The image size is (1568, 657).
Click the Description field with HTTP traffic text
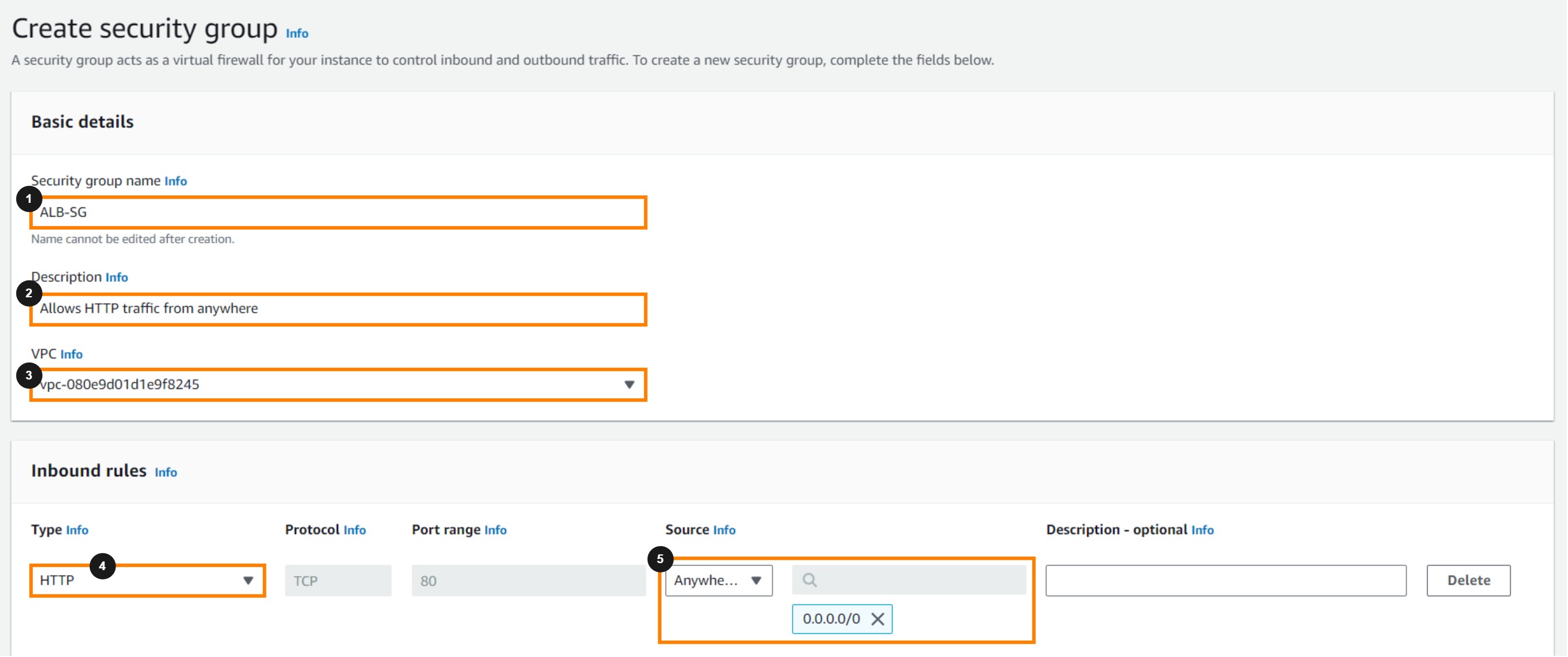(x=338, y=309)
